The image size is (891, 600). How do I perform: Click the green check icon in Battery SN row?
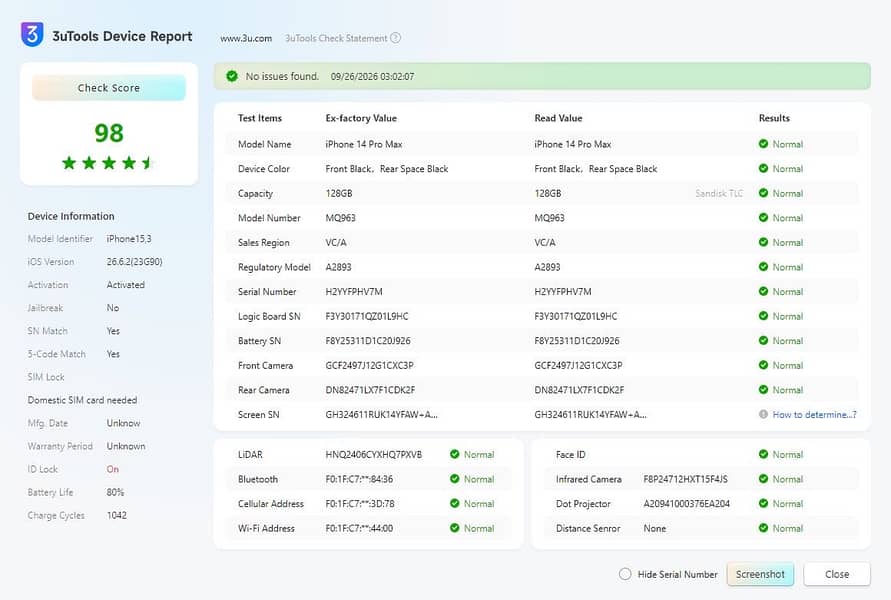point(763,341)
